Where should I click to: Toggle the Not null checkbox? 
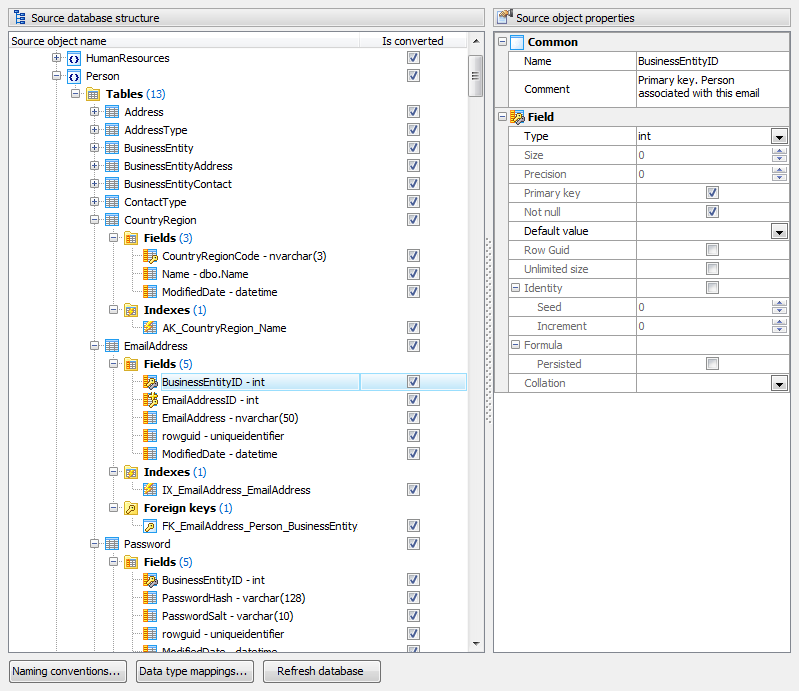(712, 211)
